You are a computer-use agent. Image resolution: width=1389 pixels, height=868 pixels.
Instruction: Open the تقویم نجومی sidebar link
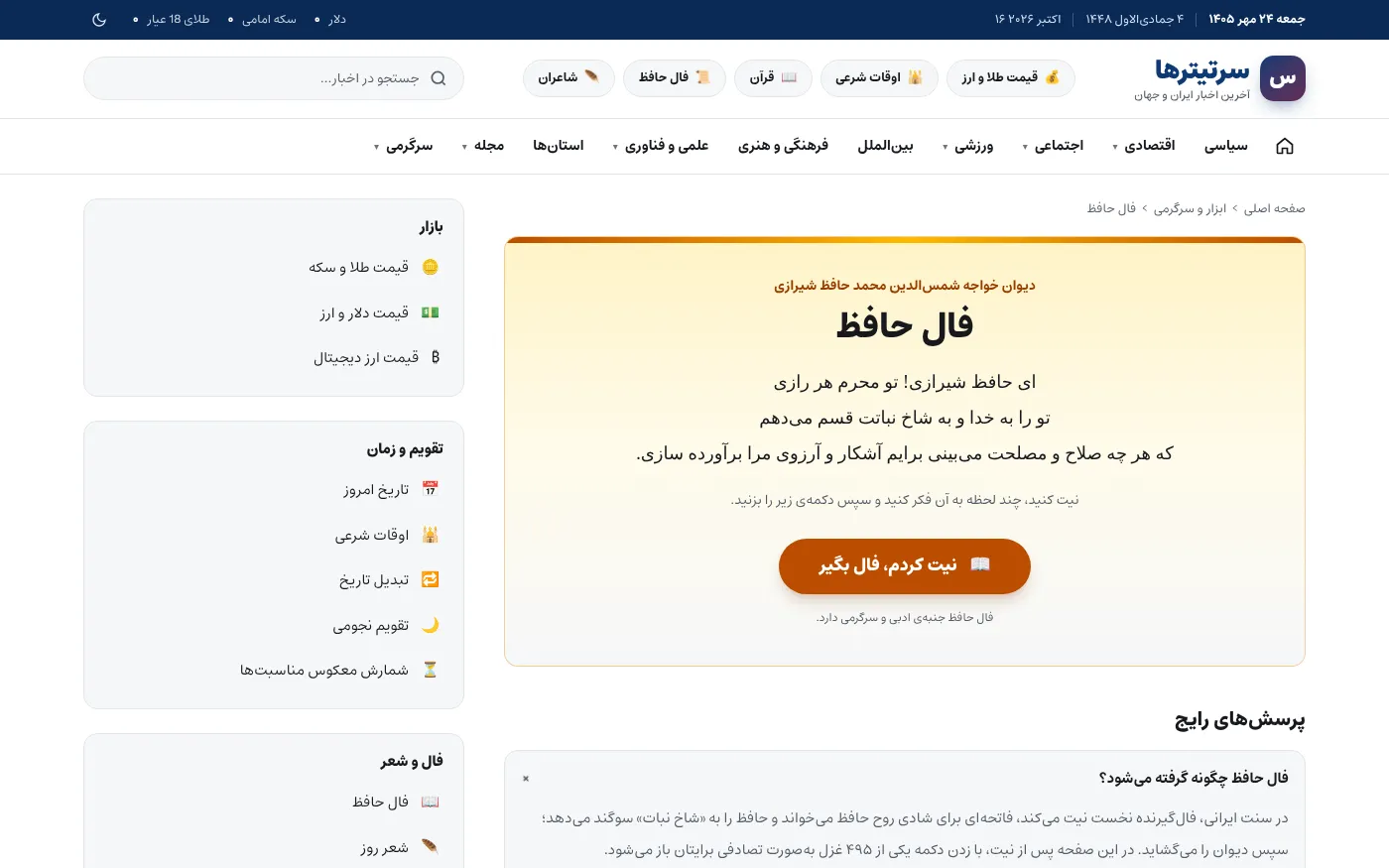pyautogui.click(x=371, y=625)
